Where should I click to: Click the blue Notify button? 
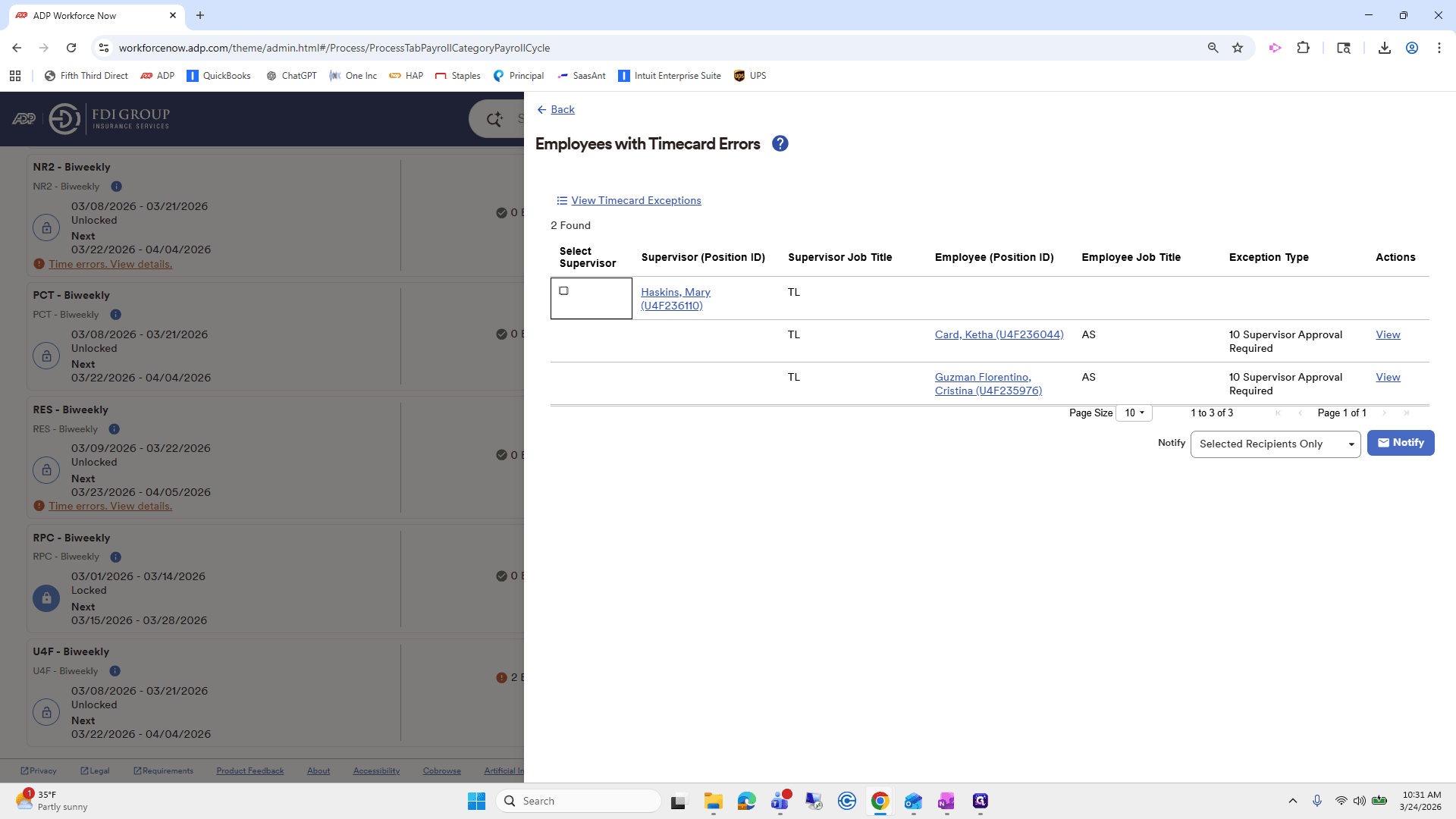(1400, 443)
